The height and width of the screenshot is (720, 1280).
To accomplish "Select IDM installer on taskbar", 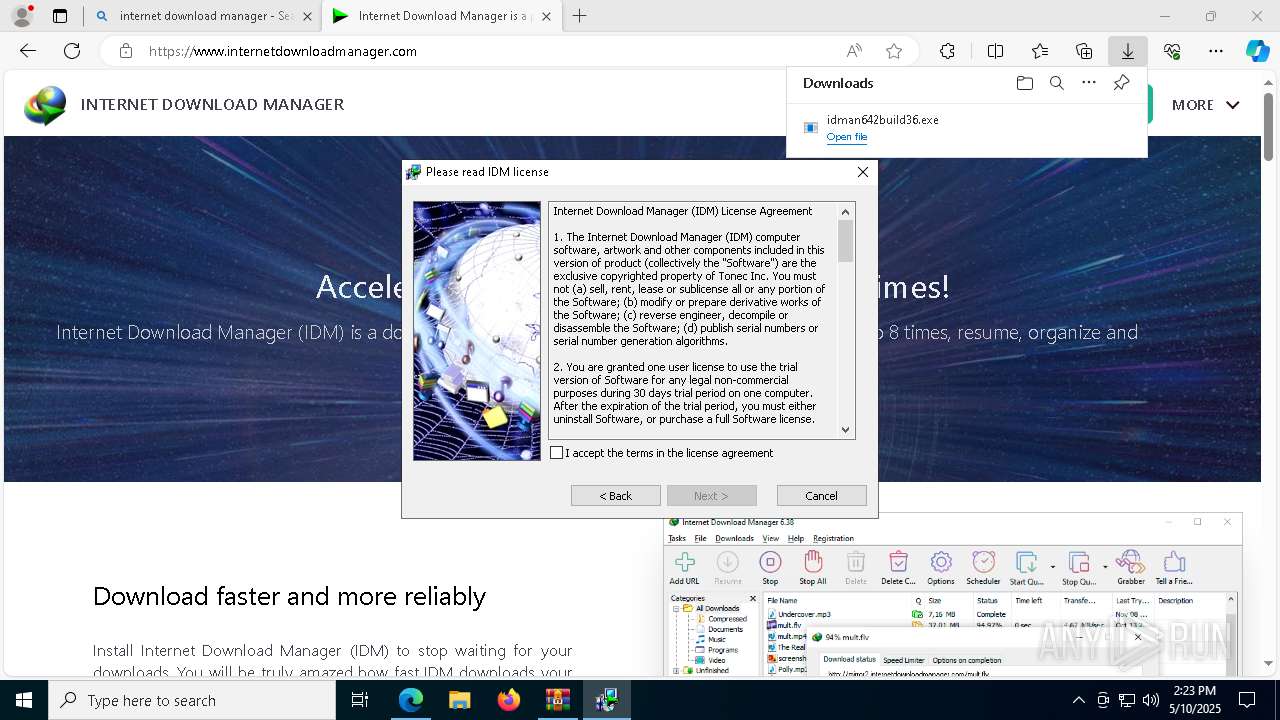I will [607, 700].
